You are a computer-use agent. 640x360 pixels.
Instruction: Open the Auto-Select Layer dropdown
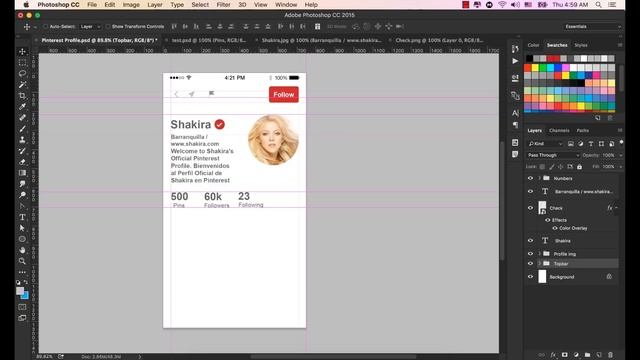point(90,27)
